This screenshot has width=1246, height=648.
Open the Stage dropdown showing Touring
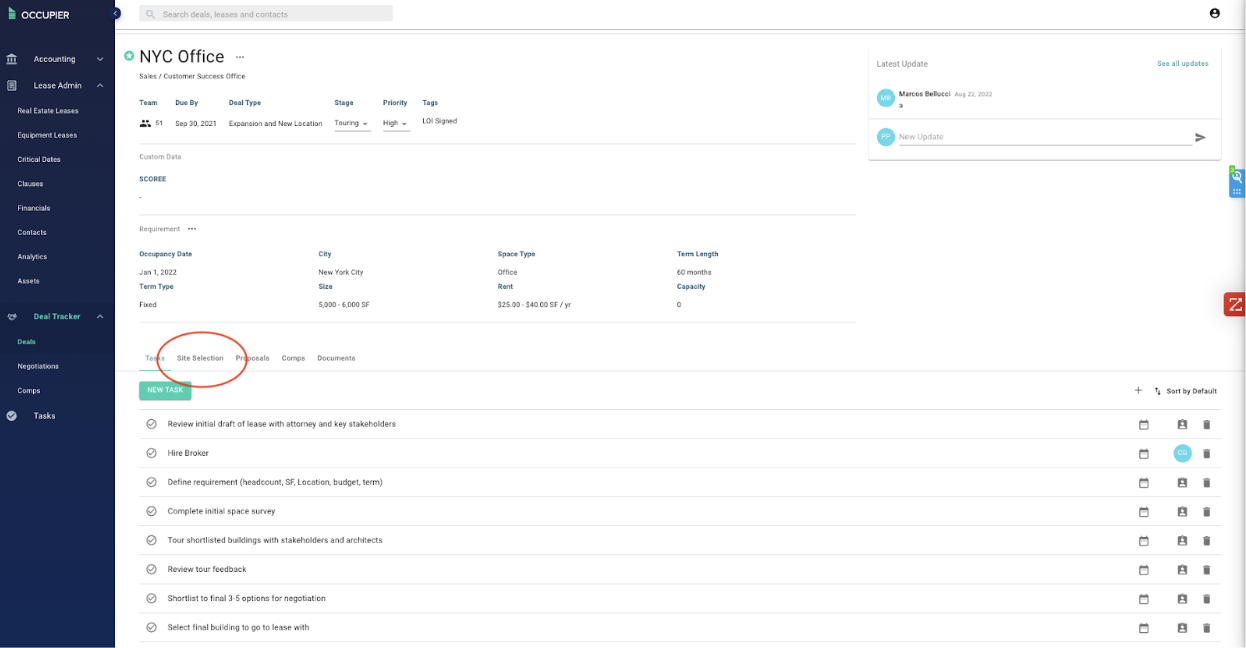[x=352, y=124]
